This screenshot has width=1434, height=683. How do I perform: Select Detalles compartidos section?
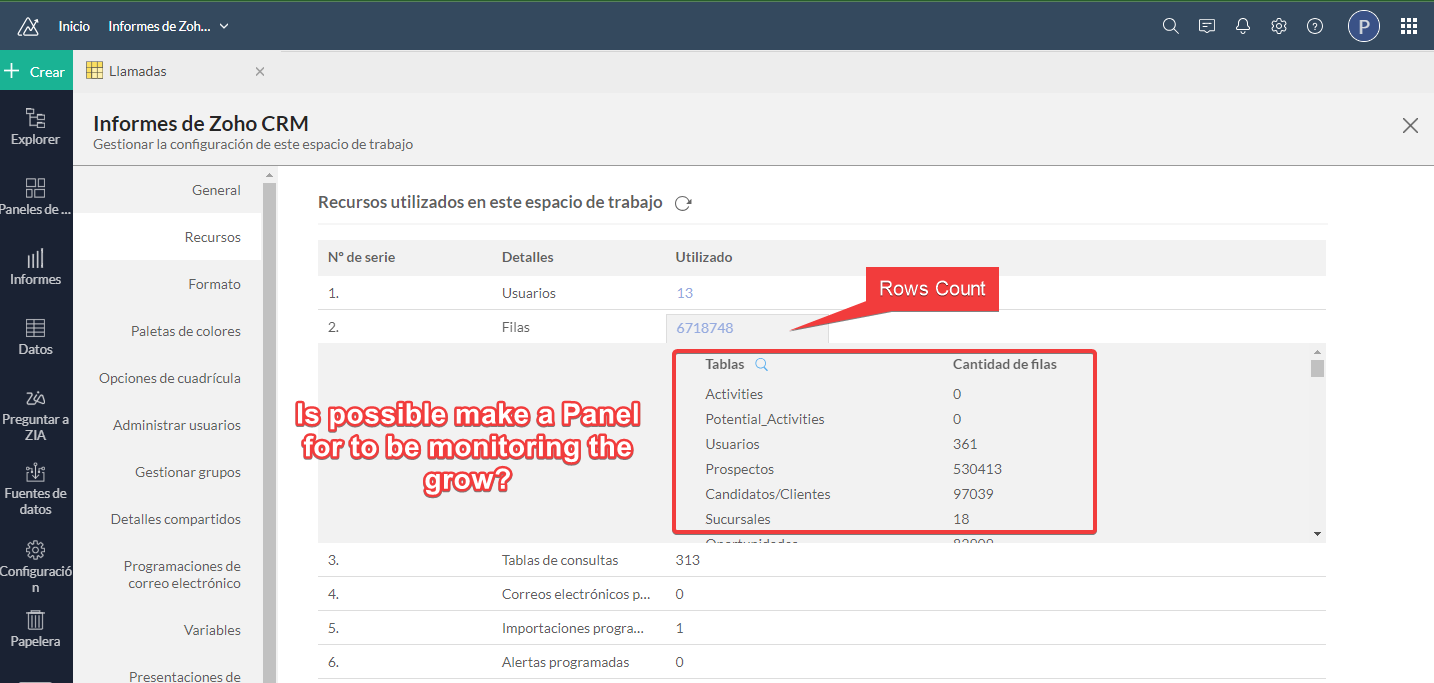(x=168, y=519)
